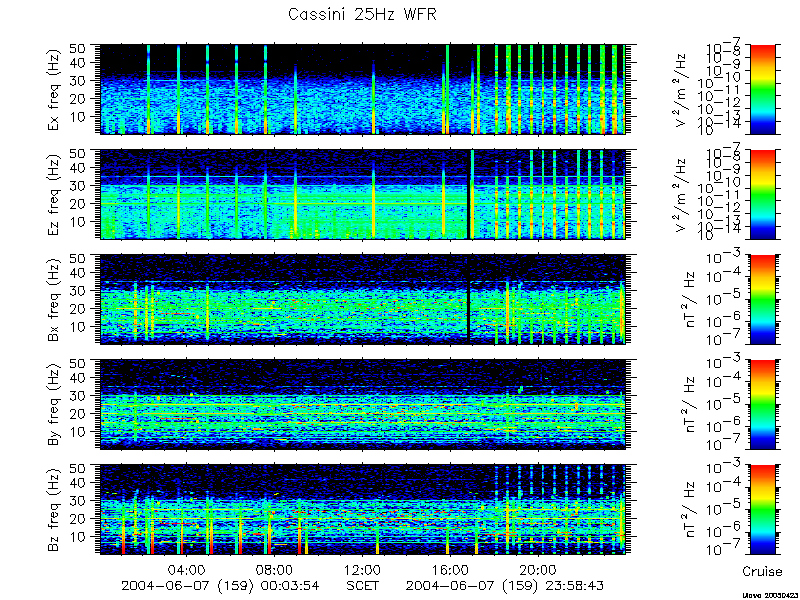Click the "Cassini 25Hz WFR" plot title
Screen dimensions: 800x600
[x=362, y=14]
